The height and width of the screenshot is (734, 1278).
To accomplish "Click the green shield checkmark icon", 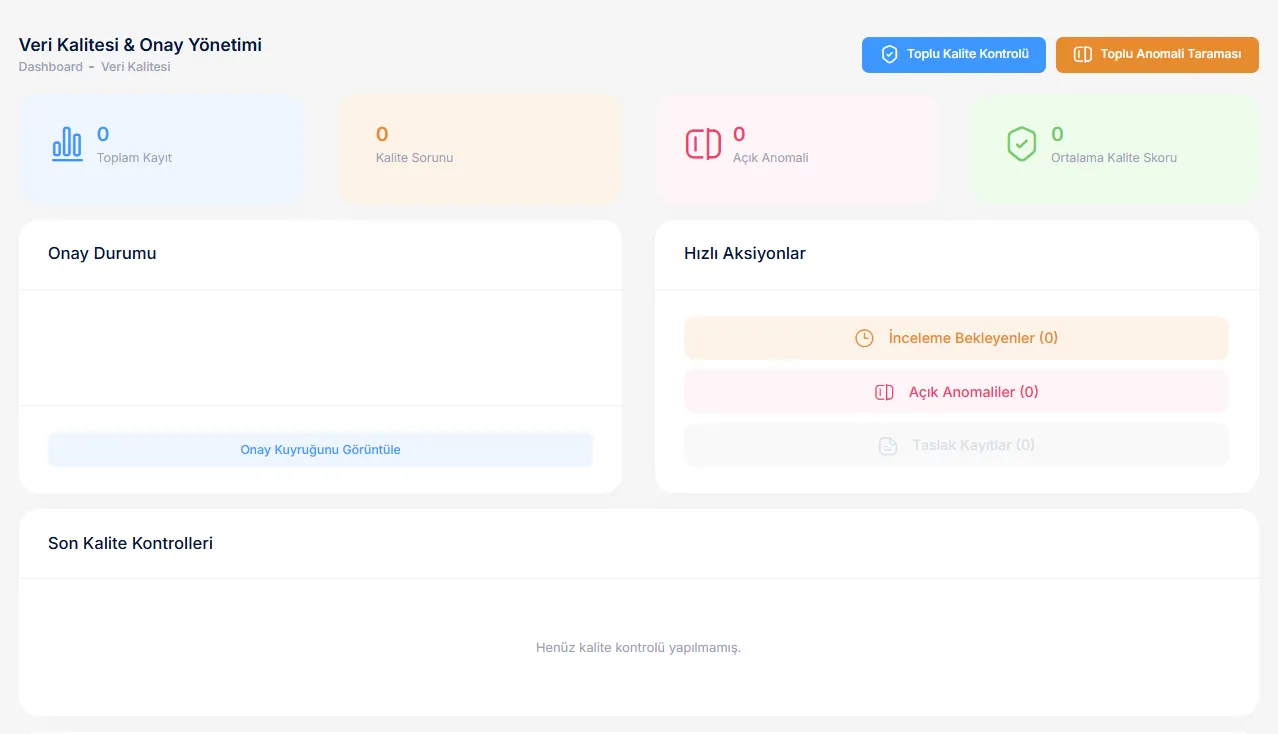I will (1021, 144).
